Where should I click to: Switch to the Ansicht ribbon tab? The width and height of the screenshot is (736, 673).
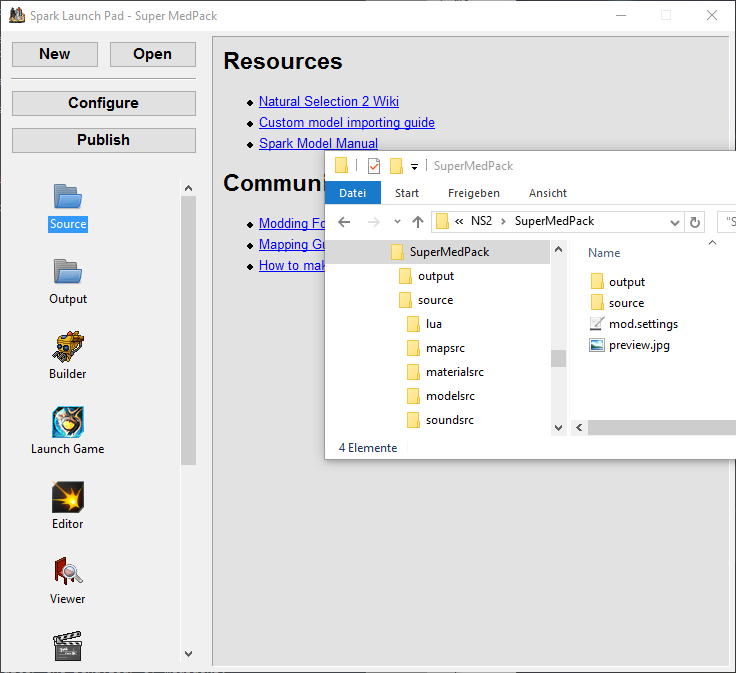pyautogui.click(x=548, y=193)
